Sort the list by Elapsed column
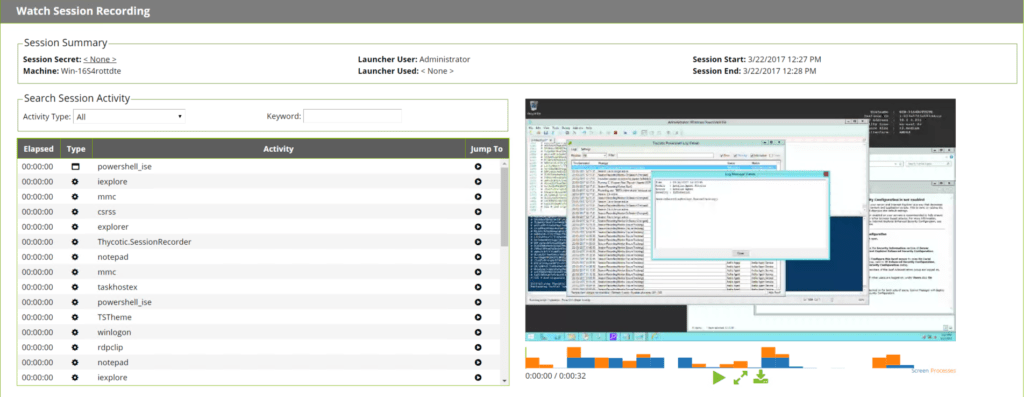Viewport: 1024px width, 397px height. pyautogui.click(x=39, y=149)
